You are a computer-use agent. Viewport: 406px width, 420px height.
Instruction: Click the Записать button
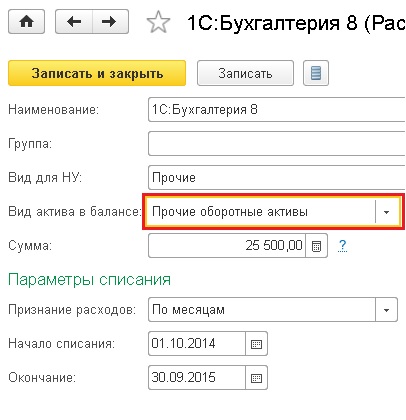point(245,73)
